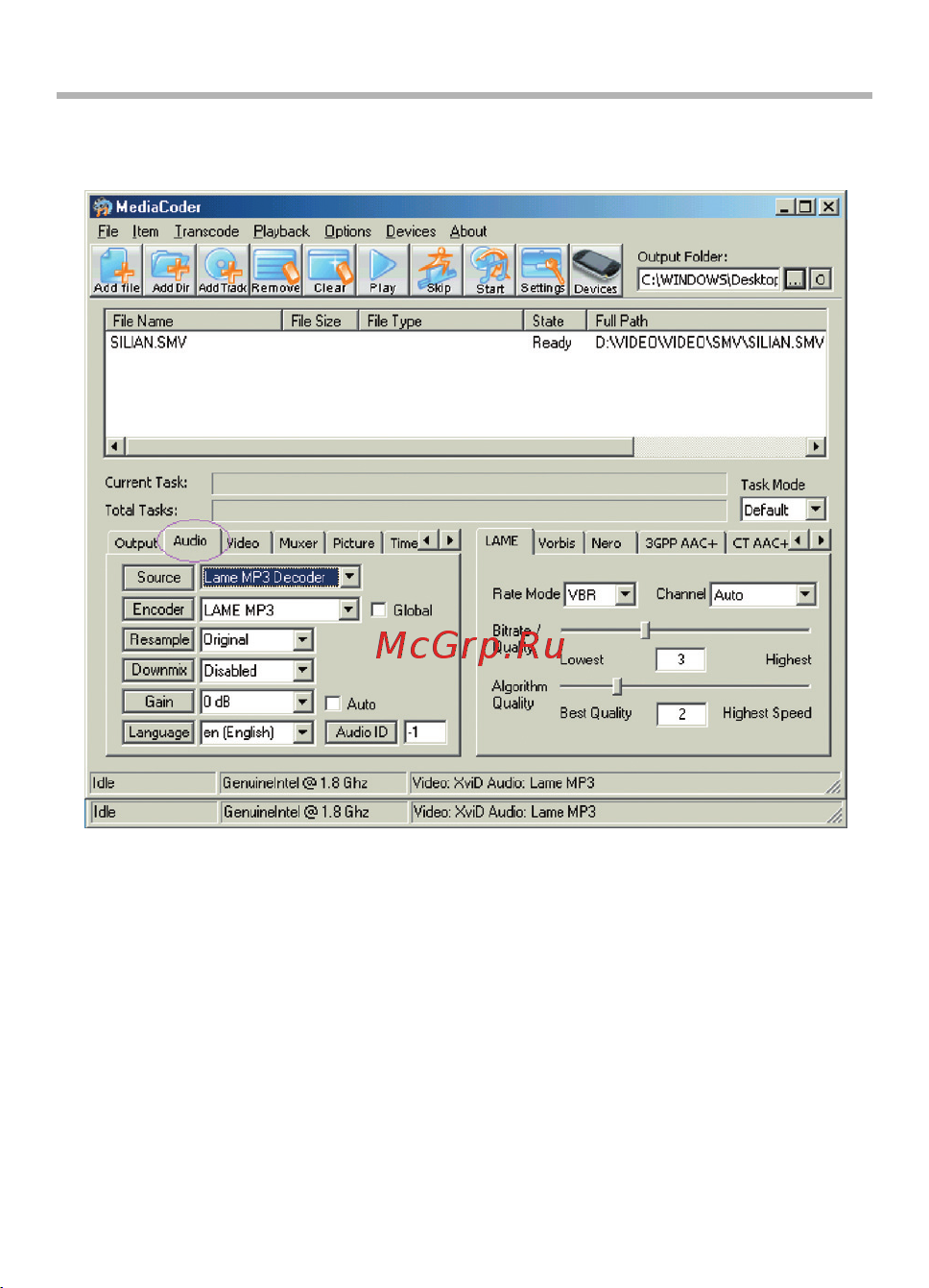929x1288 pixels.
Task: Click the Algorithm Quality value field
Action: click(x=681, y=714)
